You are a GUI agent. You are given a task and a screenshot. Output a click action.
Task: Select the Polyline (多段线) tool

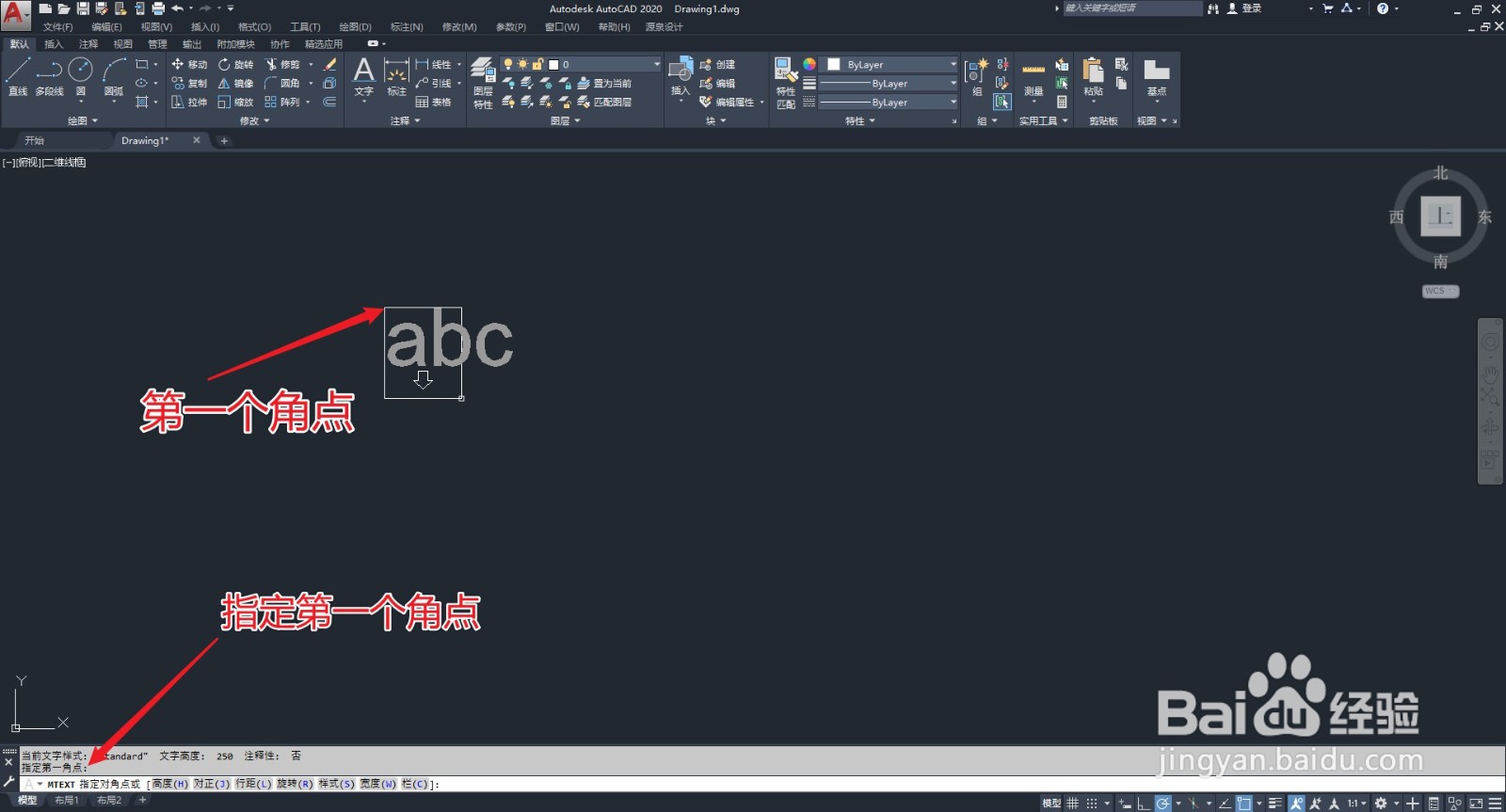tap(49, 76)
